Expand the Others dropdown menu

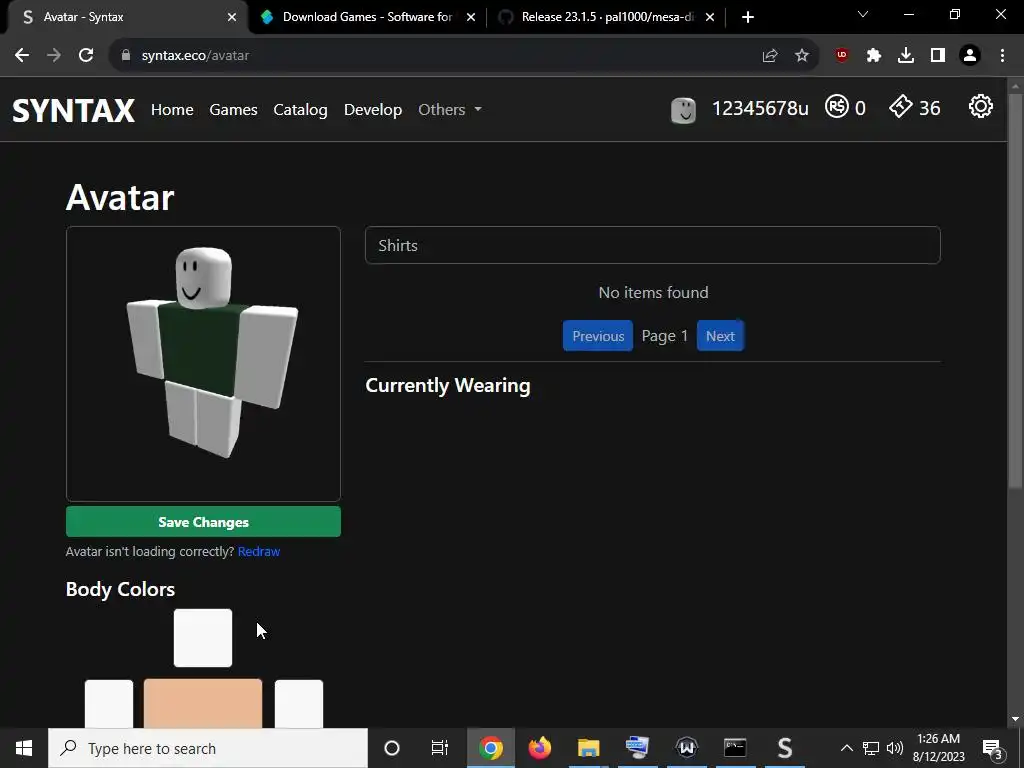450,110
